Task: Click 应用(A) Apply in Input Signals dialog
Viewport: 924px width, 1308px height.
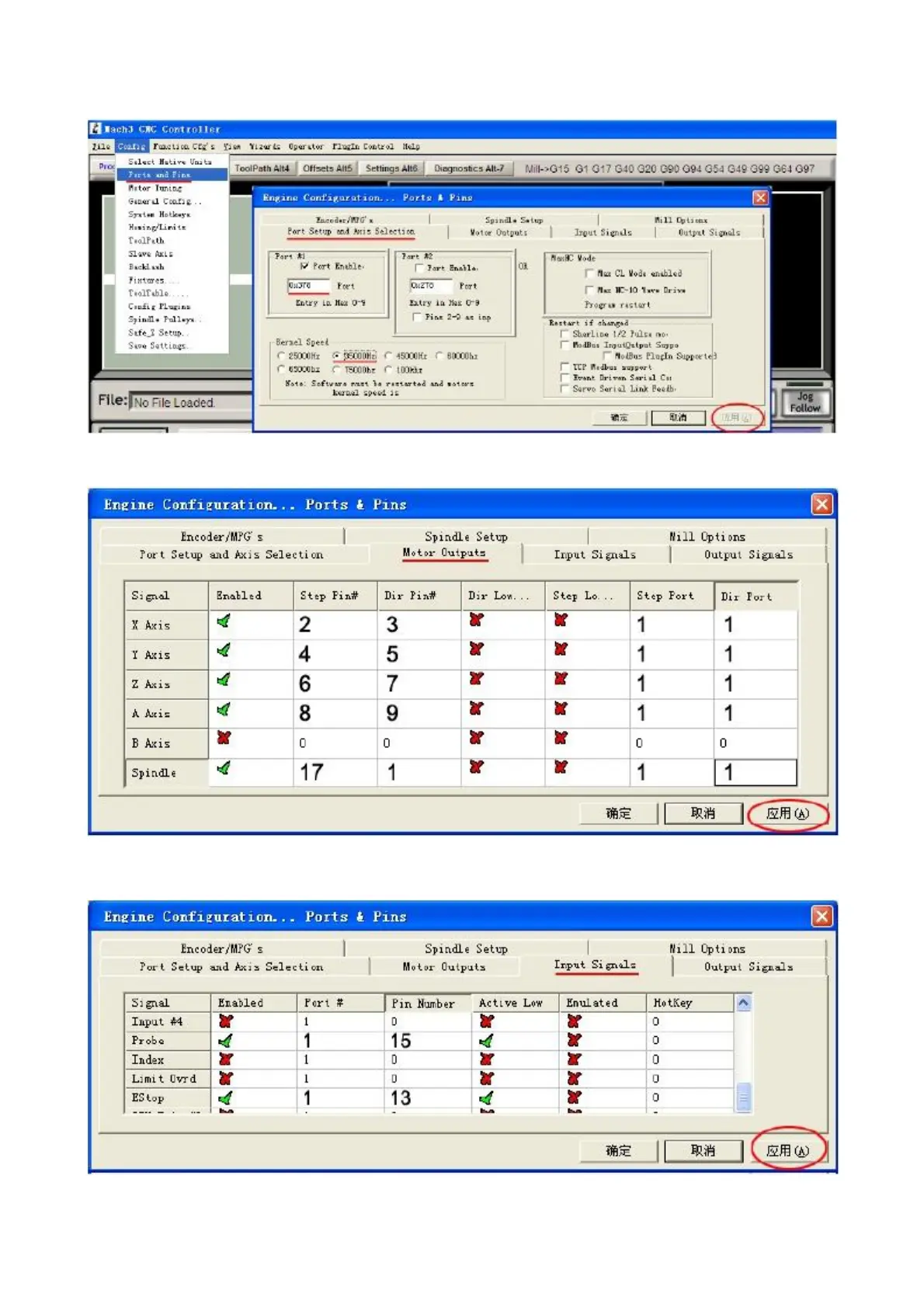Action: point(787,1151)
